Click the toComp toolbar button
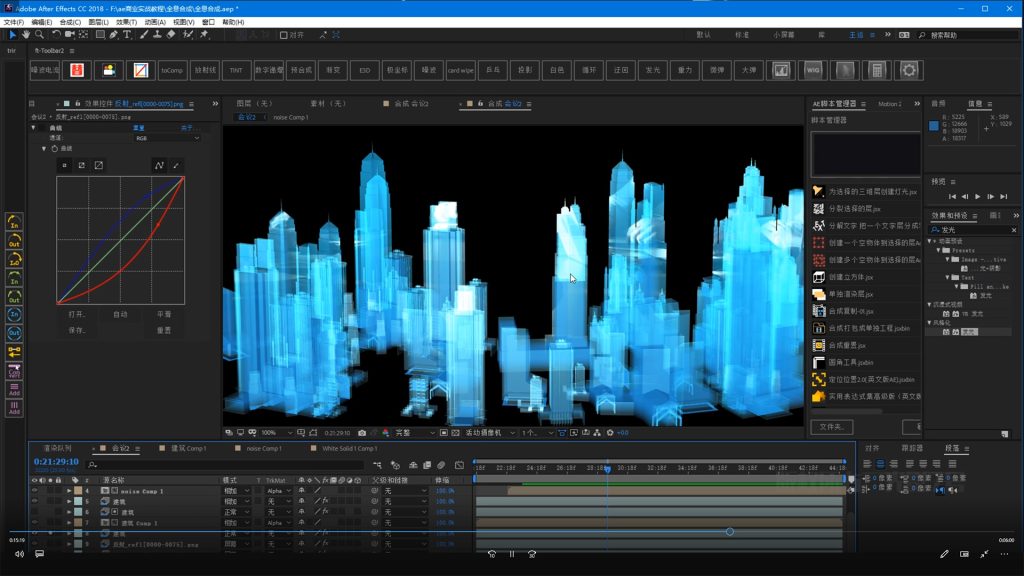The width and height of the screenshot is (1024, 576). tap(172, 71)
